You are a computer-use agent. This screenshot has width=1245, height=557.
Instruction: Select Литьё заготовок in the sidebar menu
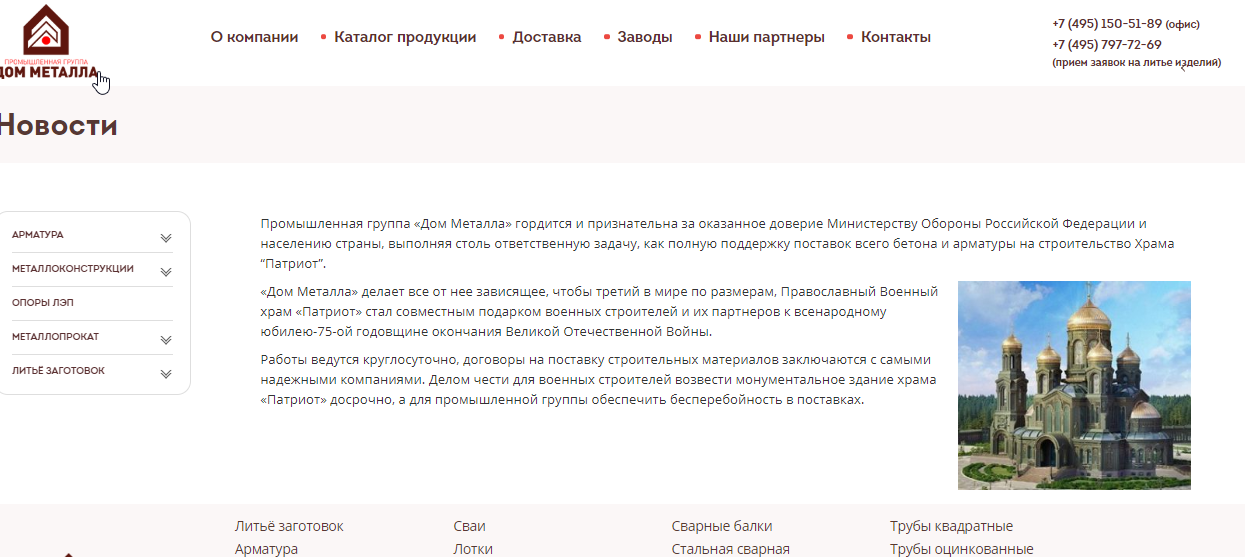59,371
